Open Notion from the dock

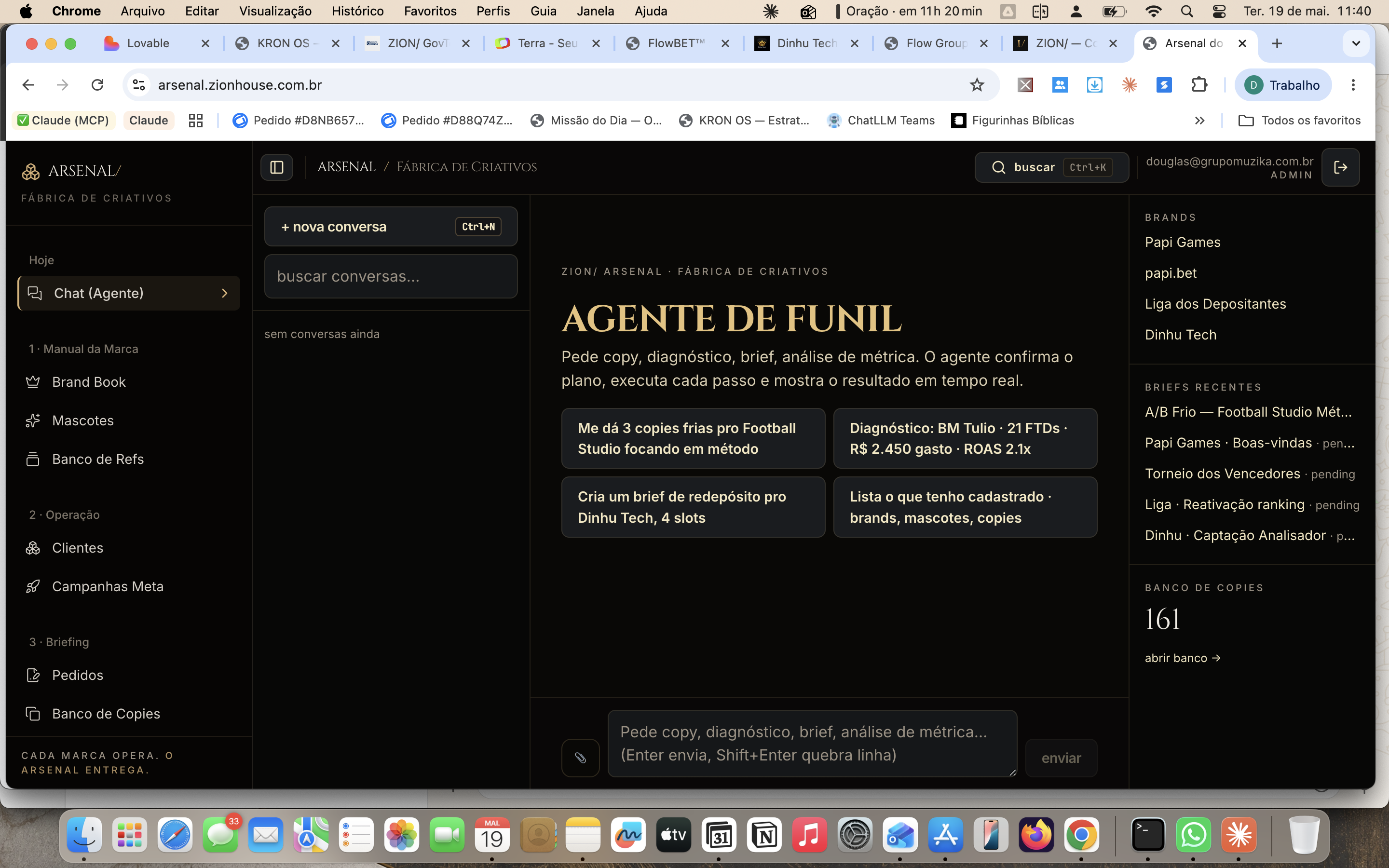[x=764, y=835]
